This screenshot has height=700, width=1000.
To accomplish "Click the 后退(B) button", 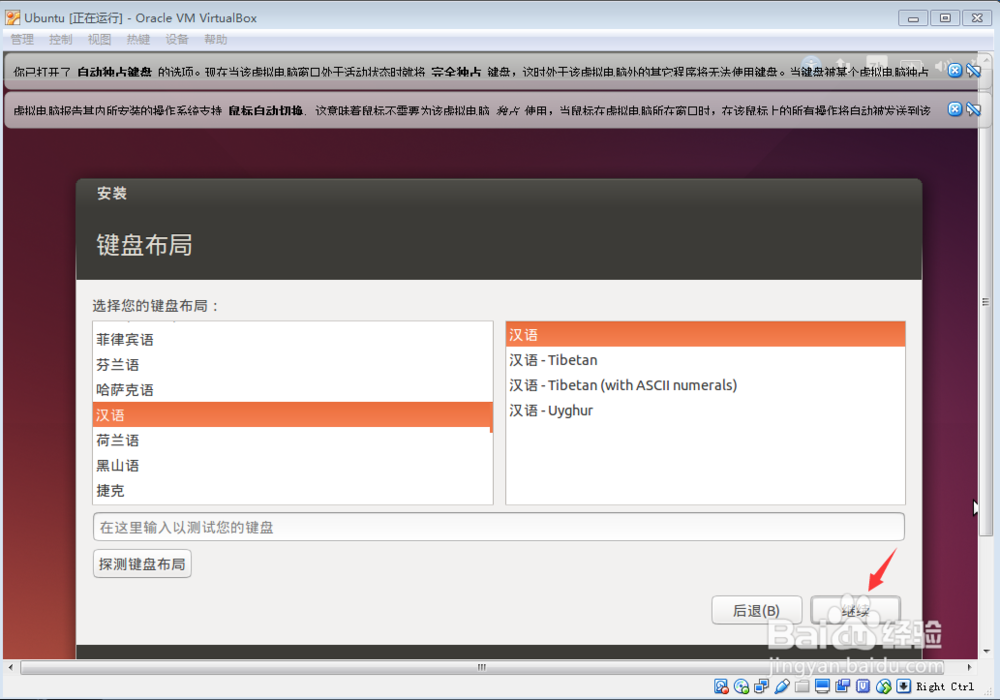I will tap(757, 610).
